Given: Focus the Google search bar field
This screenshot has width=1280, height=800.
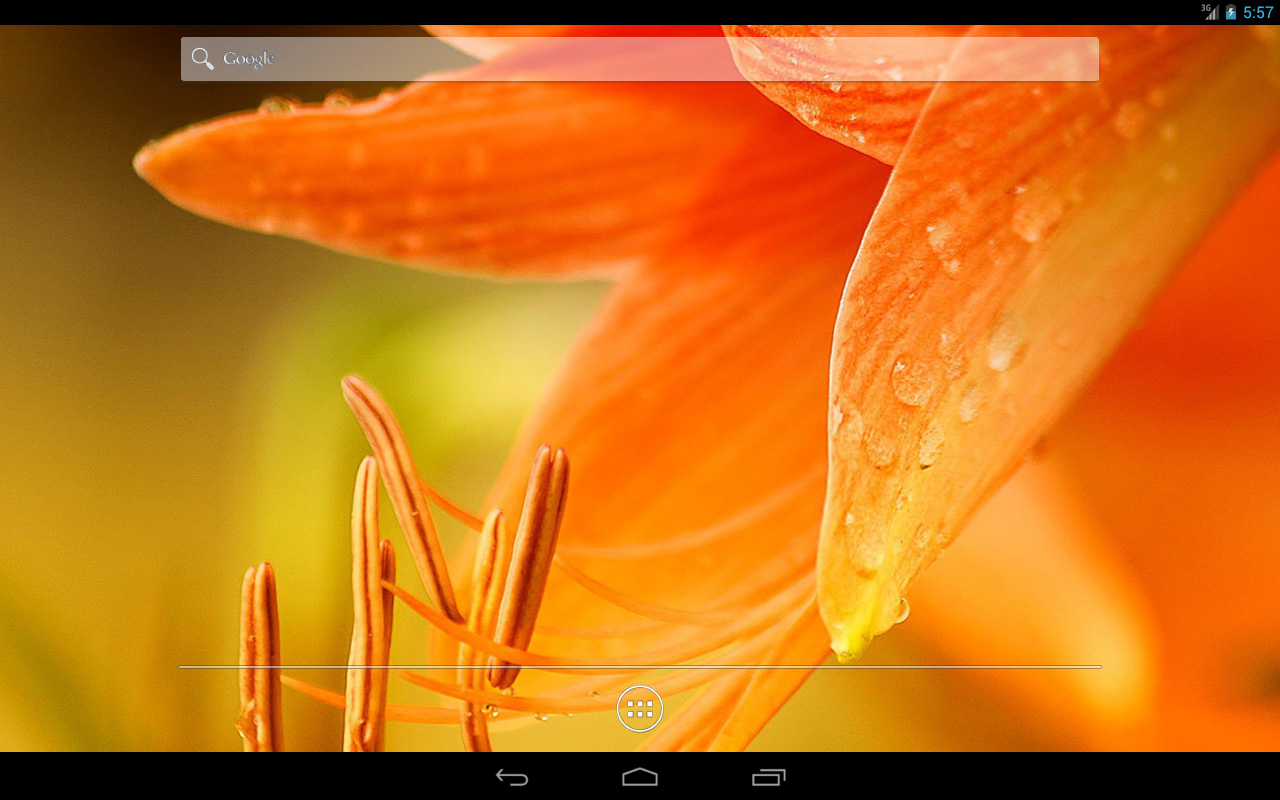Looking at the screenshot, I should [640, 59].
